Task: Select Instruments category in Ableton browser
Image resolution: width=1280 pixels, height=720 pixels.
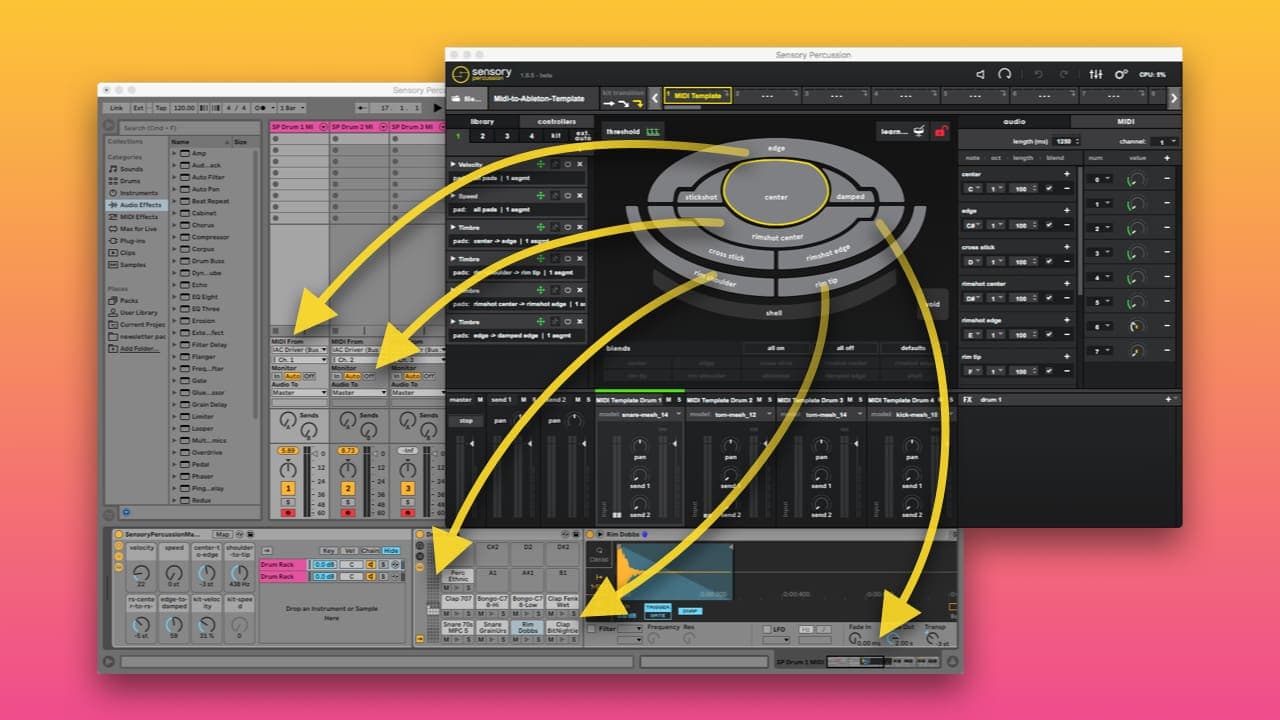Action: click(x=138, y=193)
